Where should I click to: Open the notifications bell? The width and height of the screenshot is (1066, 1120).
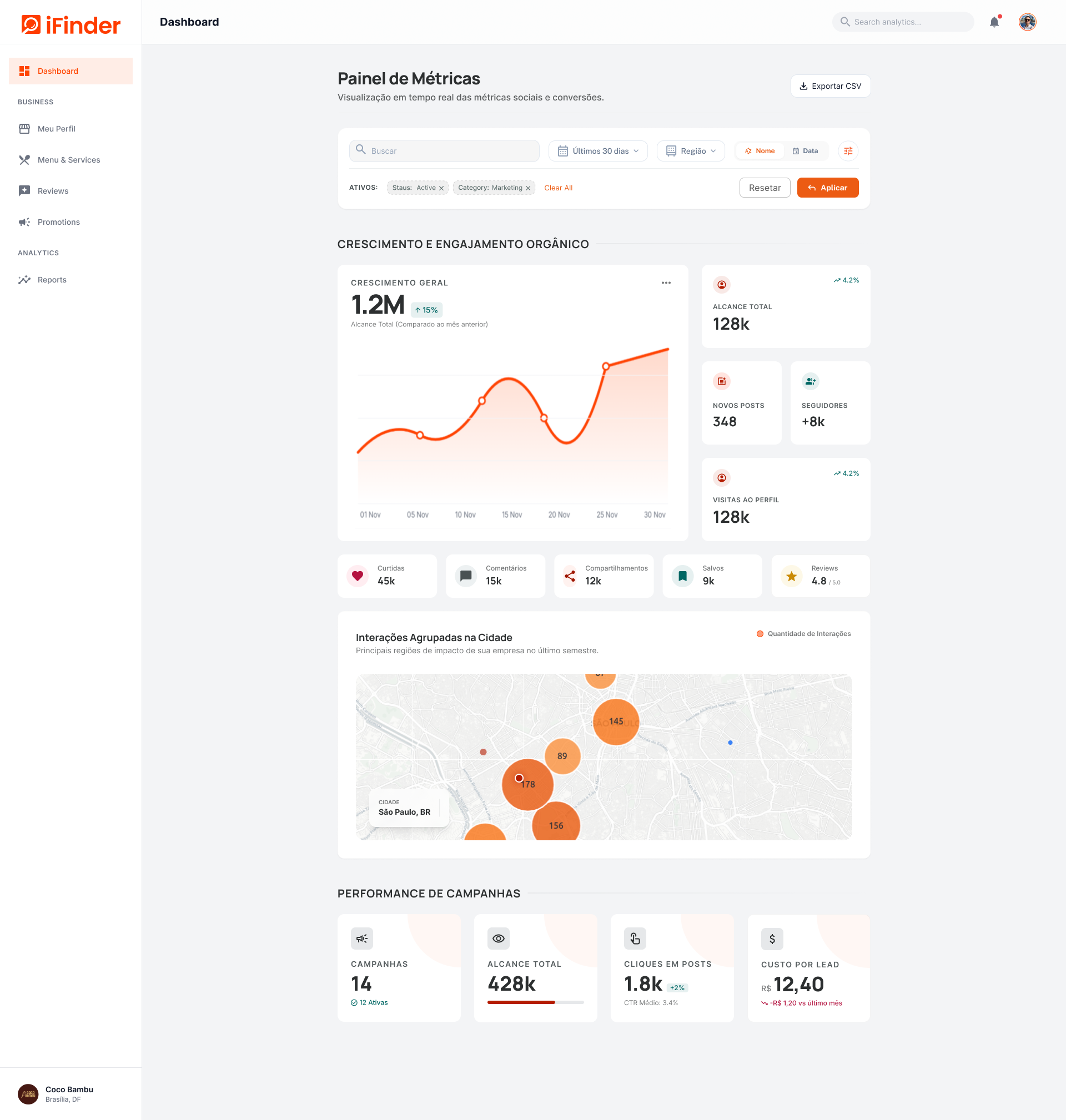pos(994,22)
